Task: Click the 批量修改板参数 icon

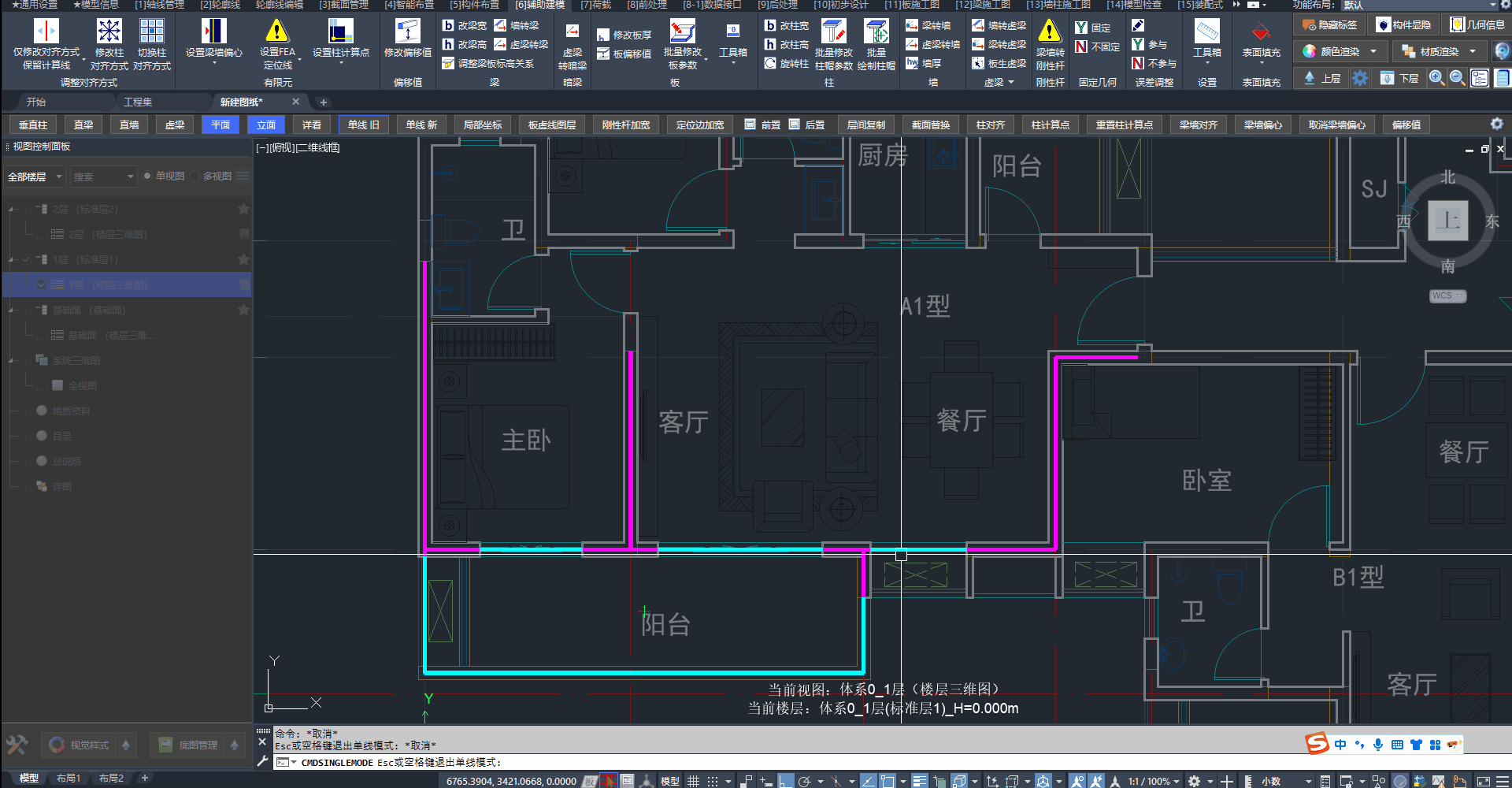Action: [x=682, y=32]
